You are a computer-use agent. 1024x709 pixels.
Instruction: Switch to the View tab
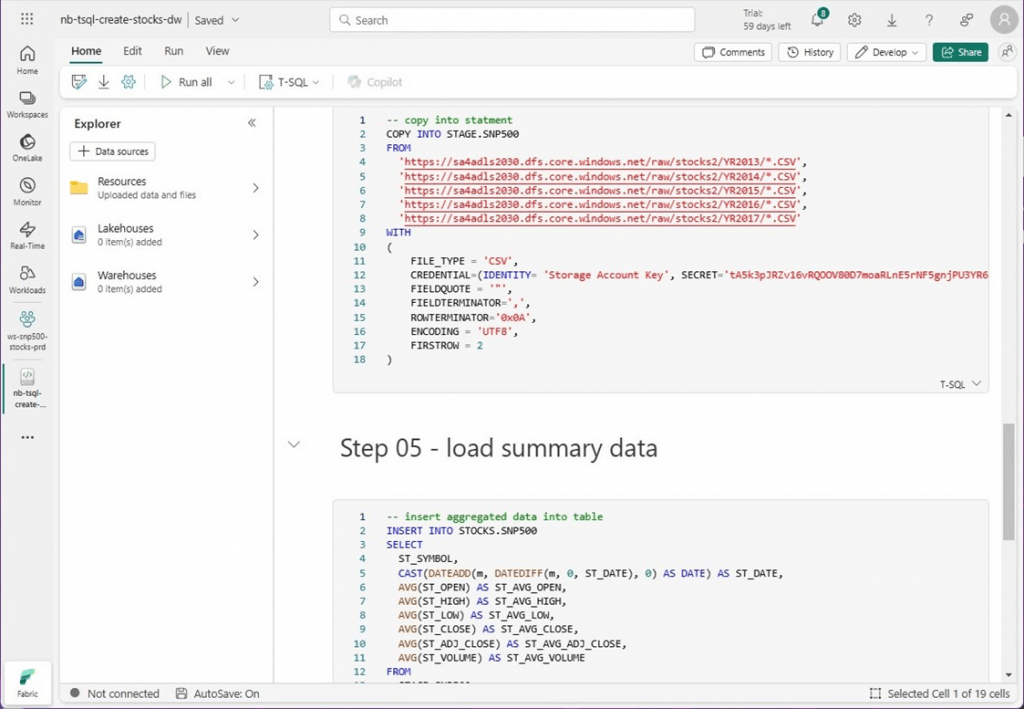pos(217,51)
